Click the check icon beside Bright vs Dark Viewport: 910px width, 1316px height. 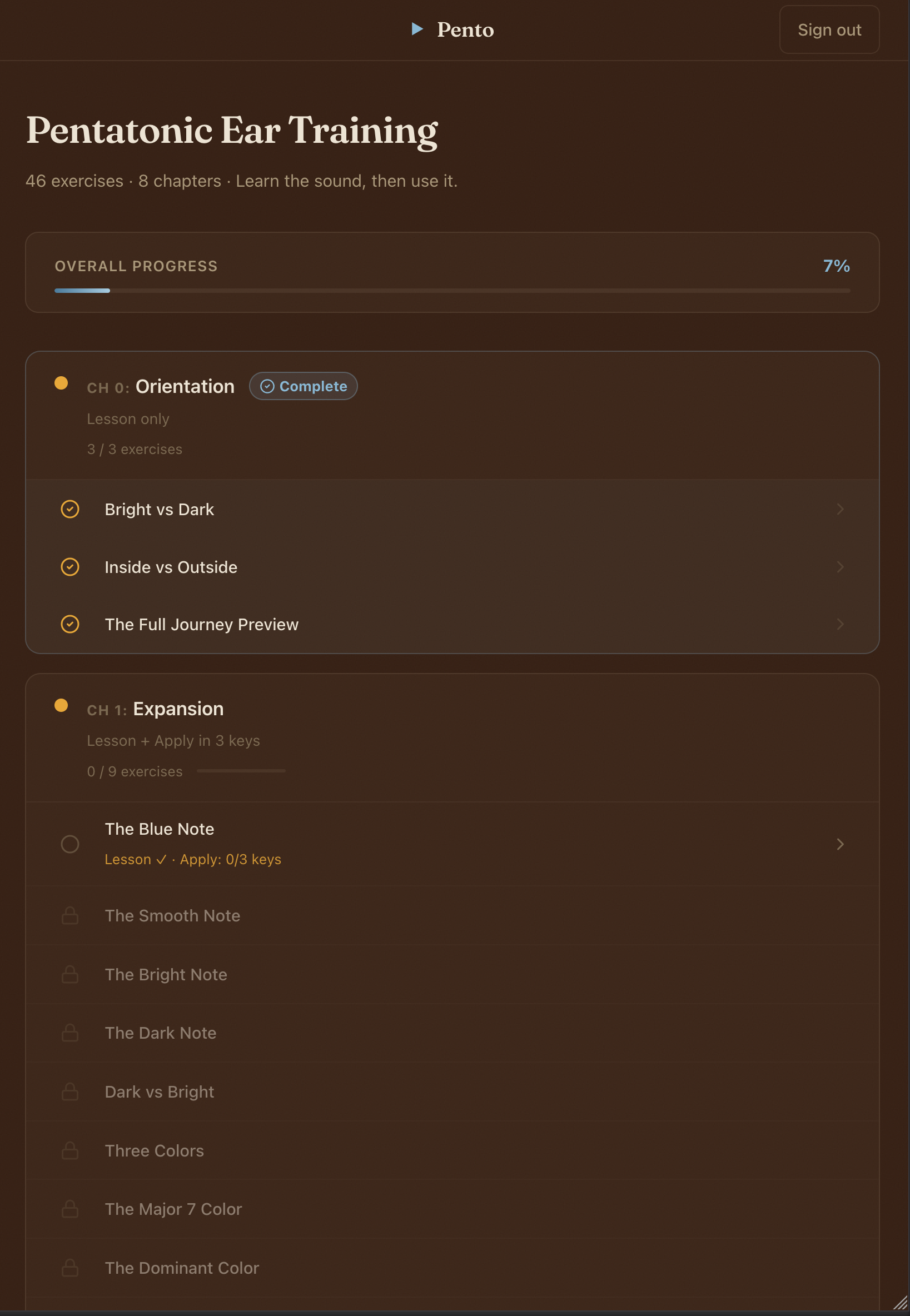(x=70, y=509)
